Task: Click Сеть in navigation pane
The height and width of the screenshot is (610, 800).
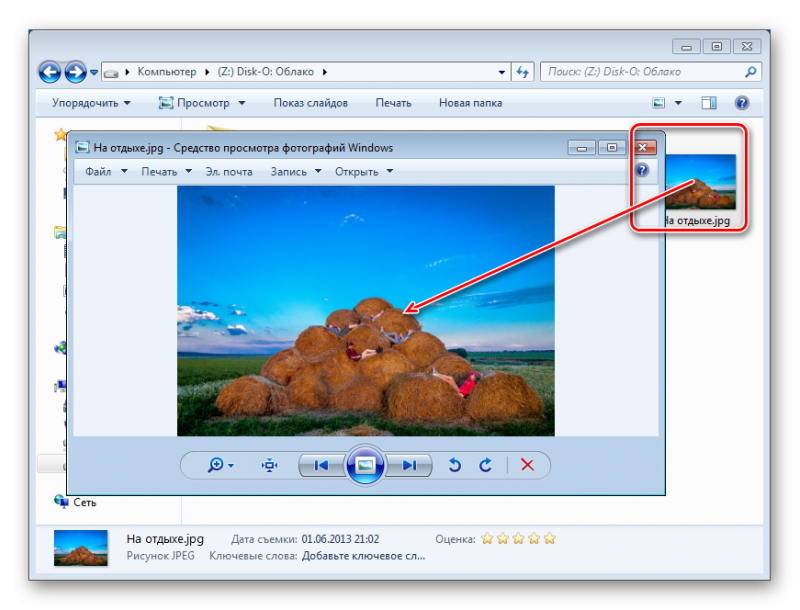Action: [x=85, y=502]
